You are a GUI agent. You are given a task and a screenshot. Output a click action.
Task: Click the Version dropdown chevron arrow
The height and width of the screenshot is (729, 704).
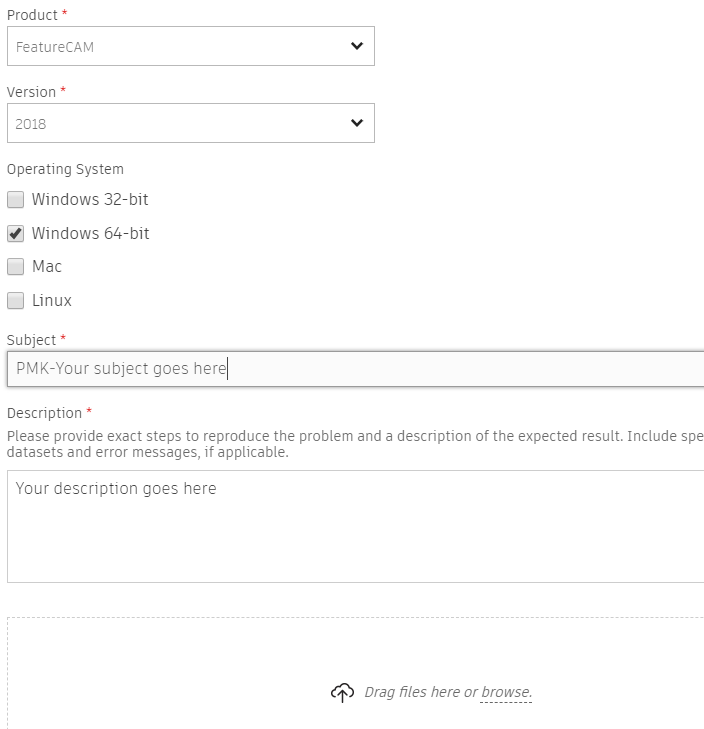pos(357,123)
